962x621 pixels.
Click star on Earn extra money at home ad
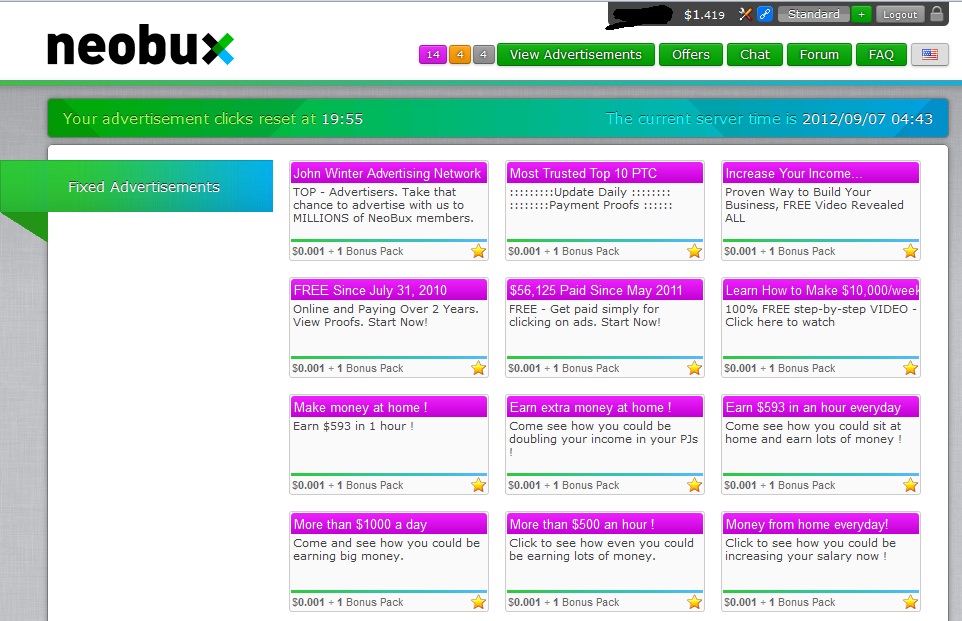695,485
